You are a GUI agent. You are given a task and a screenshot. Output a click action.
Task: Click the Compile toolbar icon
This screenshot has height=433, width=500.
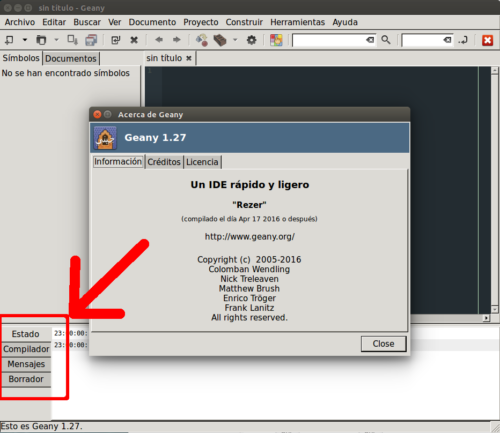(x=202, y=40)
